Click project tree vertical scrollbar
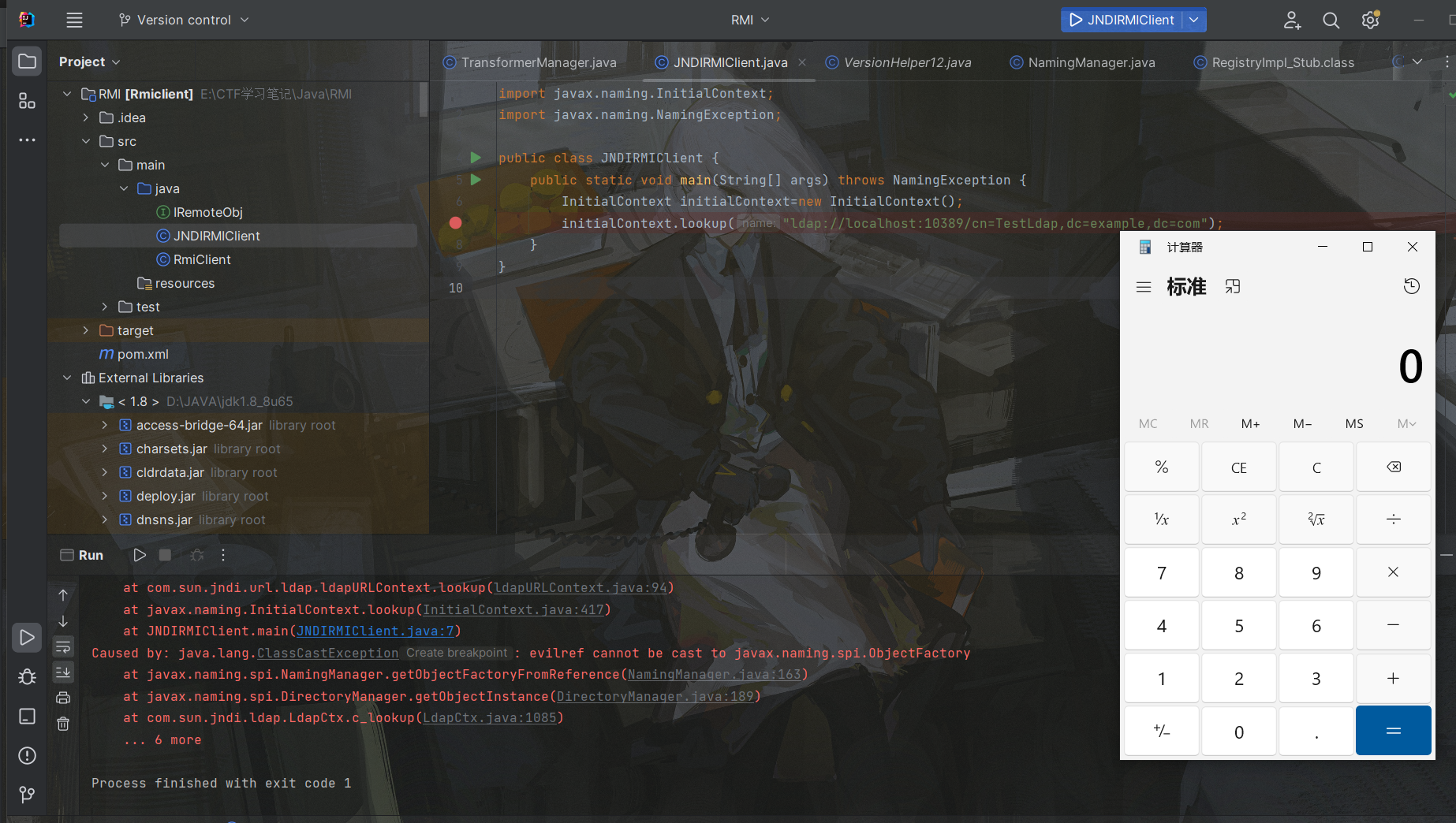The image size is (1456, 823). pos(424,100)
